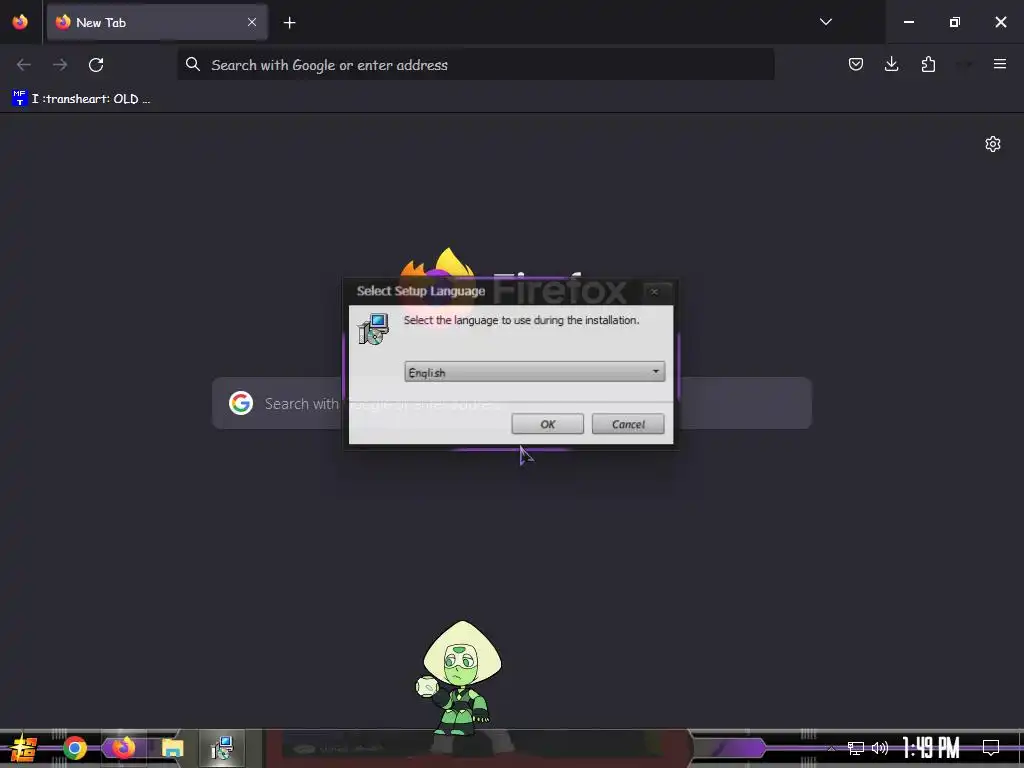The image size is (1024, 768).
Task: Open the Firefox application hamburger menu
Action: point(1000,64)
